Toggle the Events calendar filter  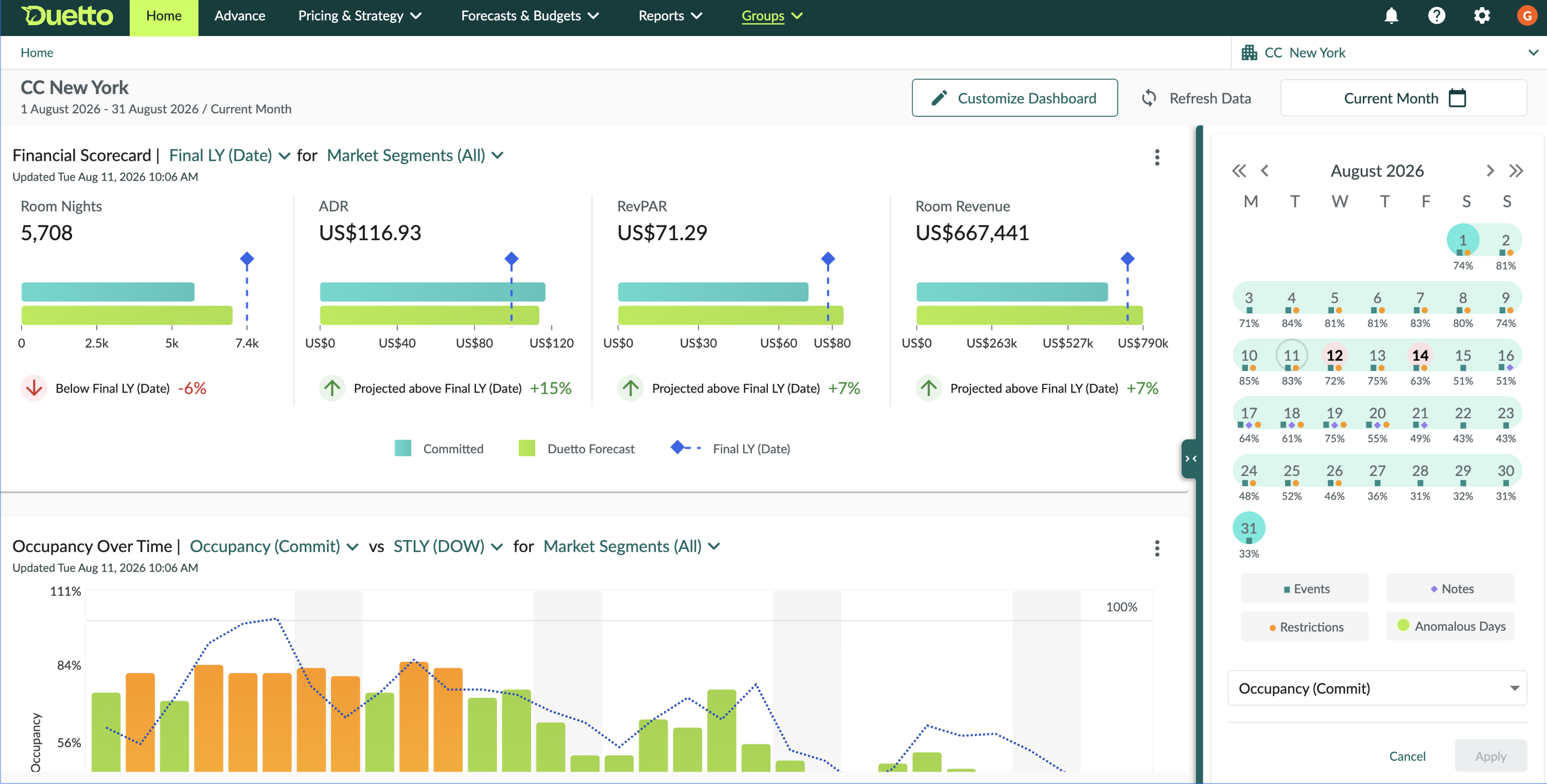pos(1305,589)
